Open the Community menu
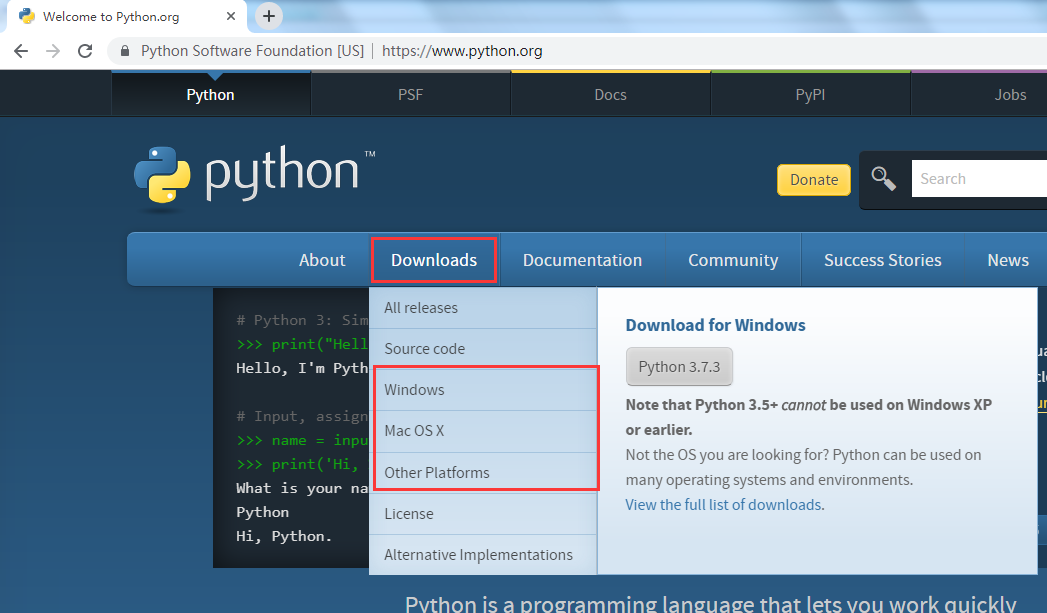This screenshot has height=613, width=1047. [x=733, y=260]
